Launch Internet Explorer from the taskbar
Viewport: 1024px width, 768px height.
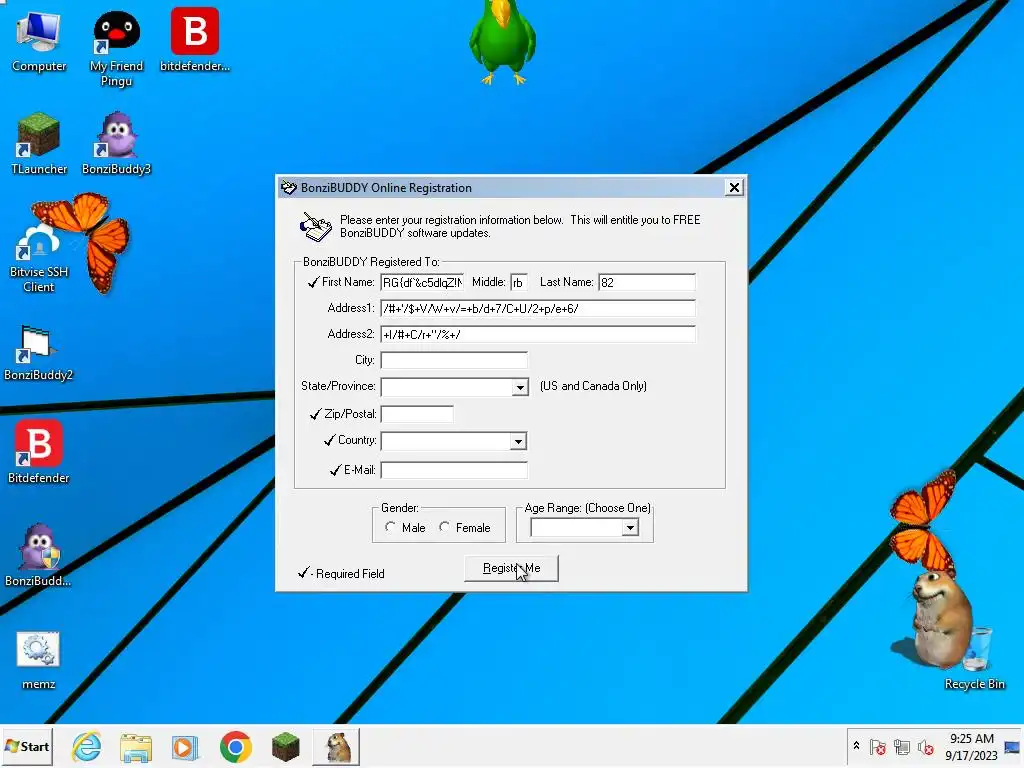coord(87,746)
